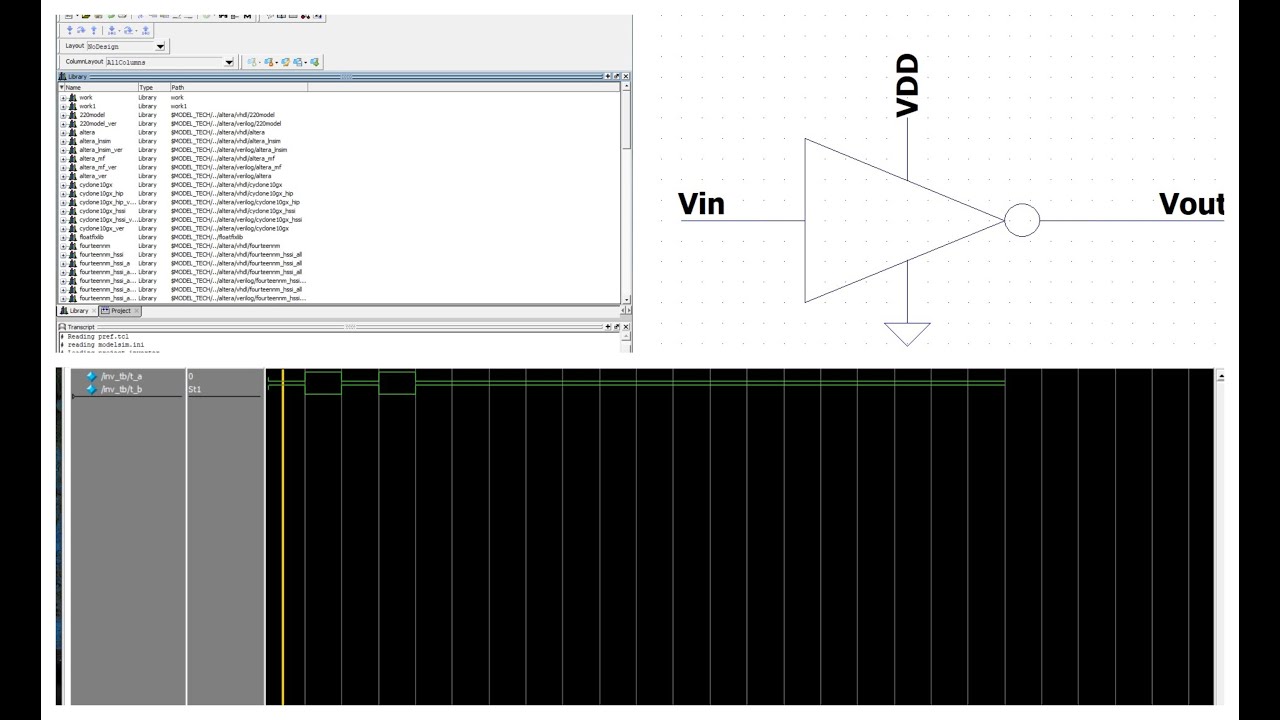Click the cyclone10gx_hip library icon
1280x720 pixels.
tap(72, 193)
